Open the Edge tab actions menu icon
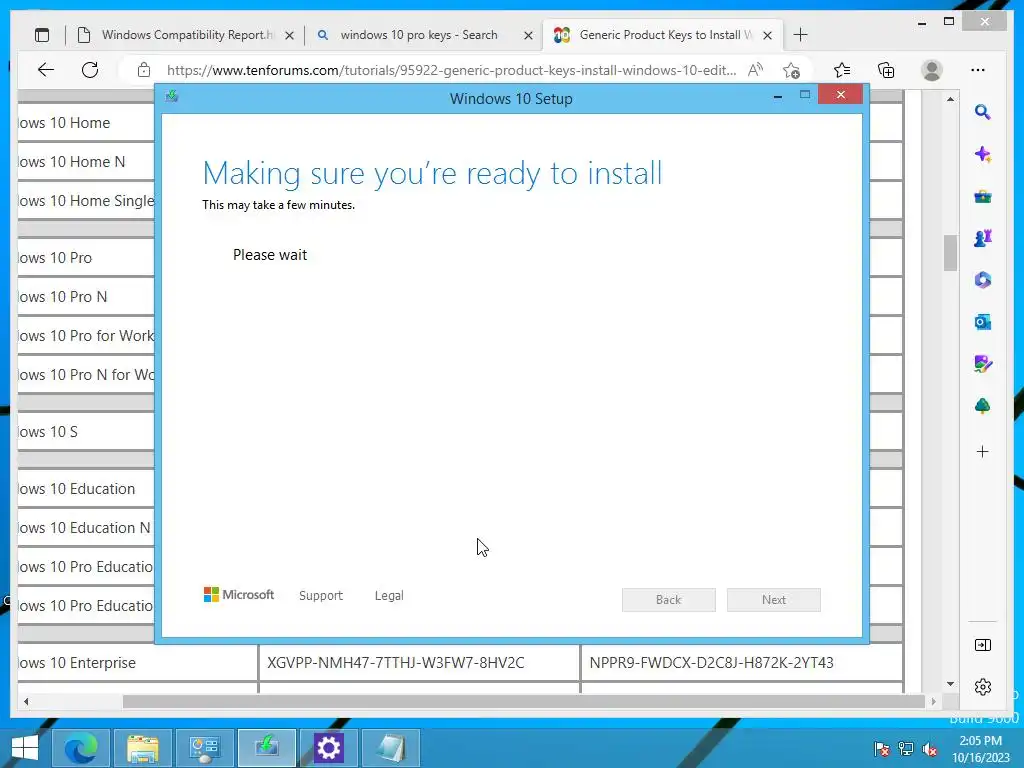Viewport: 1024px width, 768px height. pyautogui.click(x=42, y=35)
